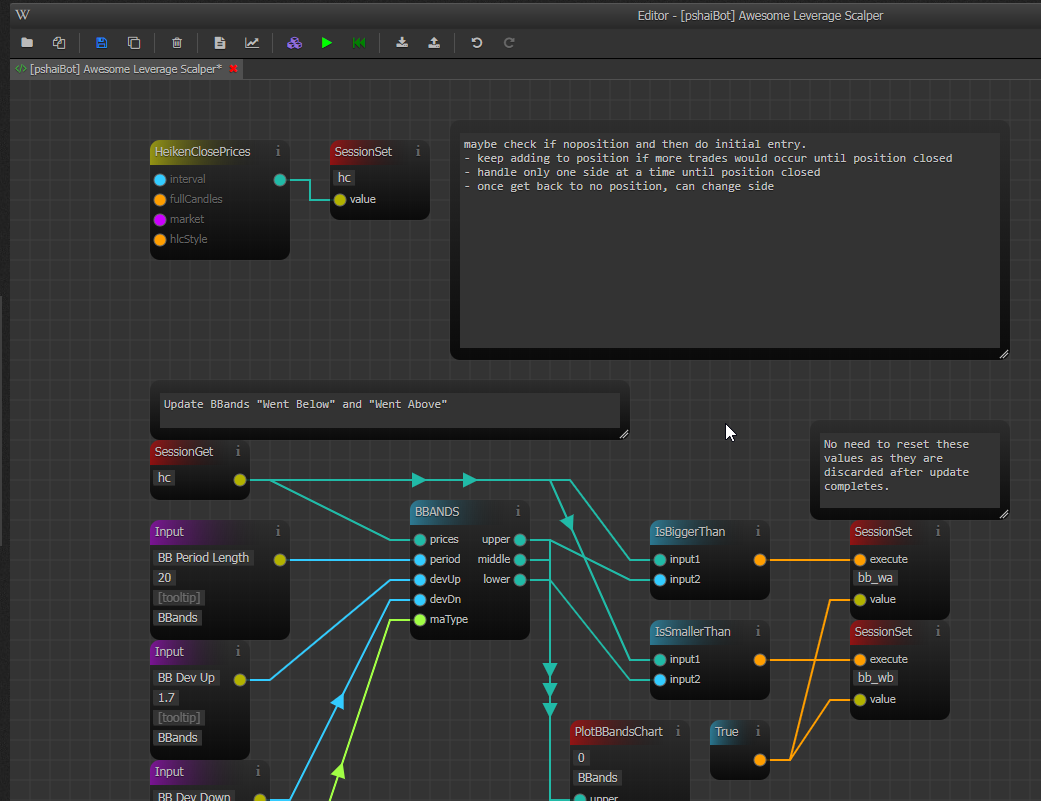1041x801 pixels.
Task: Open info icon on the SessionGet node
Action: [x=238, y=451]
